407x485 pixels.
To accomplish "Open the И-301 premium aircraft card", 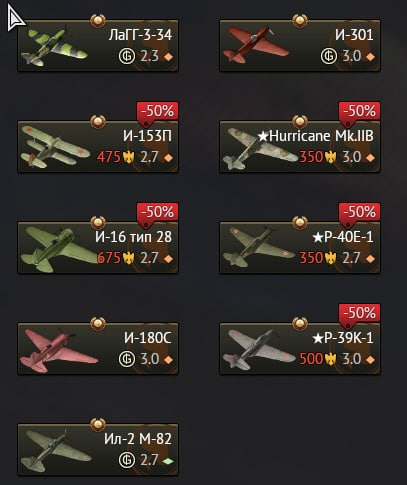I will point(300,45).
